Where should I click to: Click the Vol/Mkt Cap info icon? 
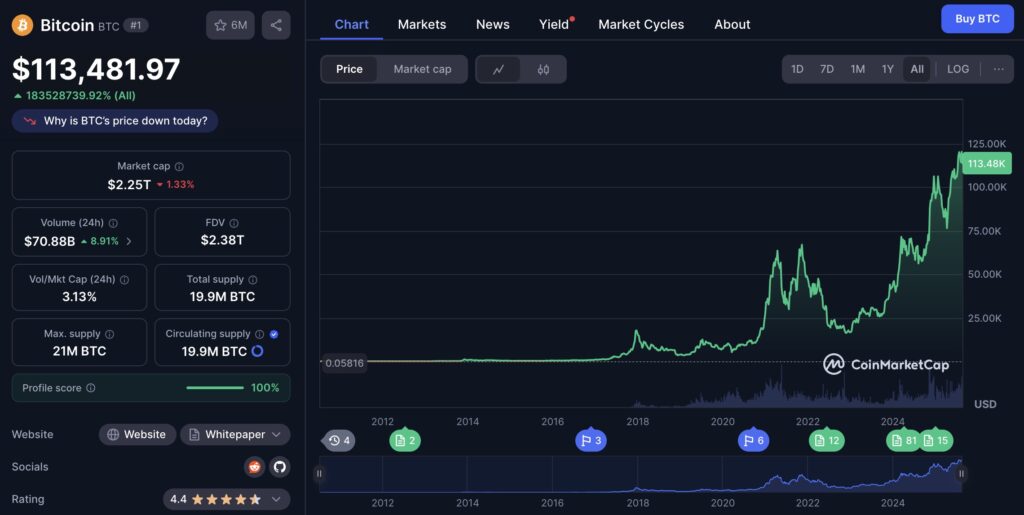pyautogui.click(x=124, y=279)
